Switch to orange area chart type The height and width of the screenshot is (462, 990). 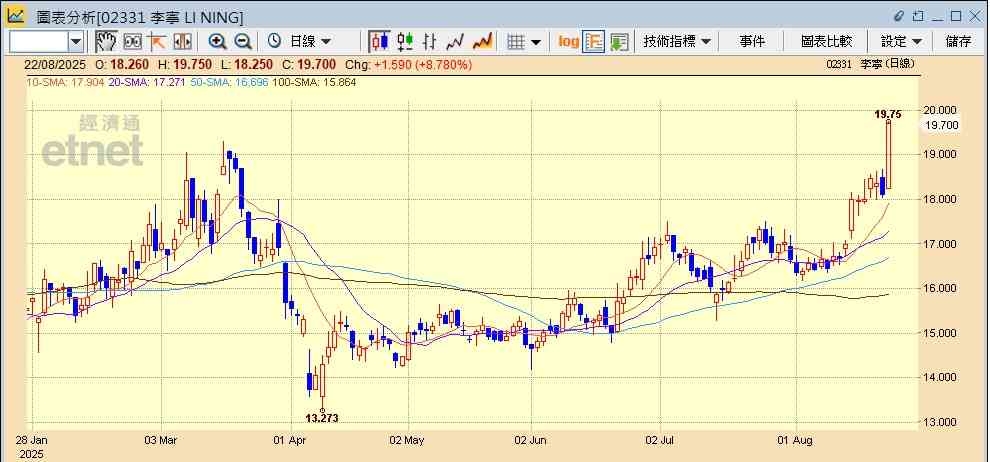482,42
